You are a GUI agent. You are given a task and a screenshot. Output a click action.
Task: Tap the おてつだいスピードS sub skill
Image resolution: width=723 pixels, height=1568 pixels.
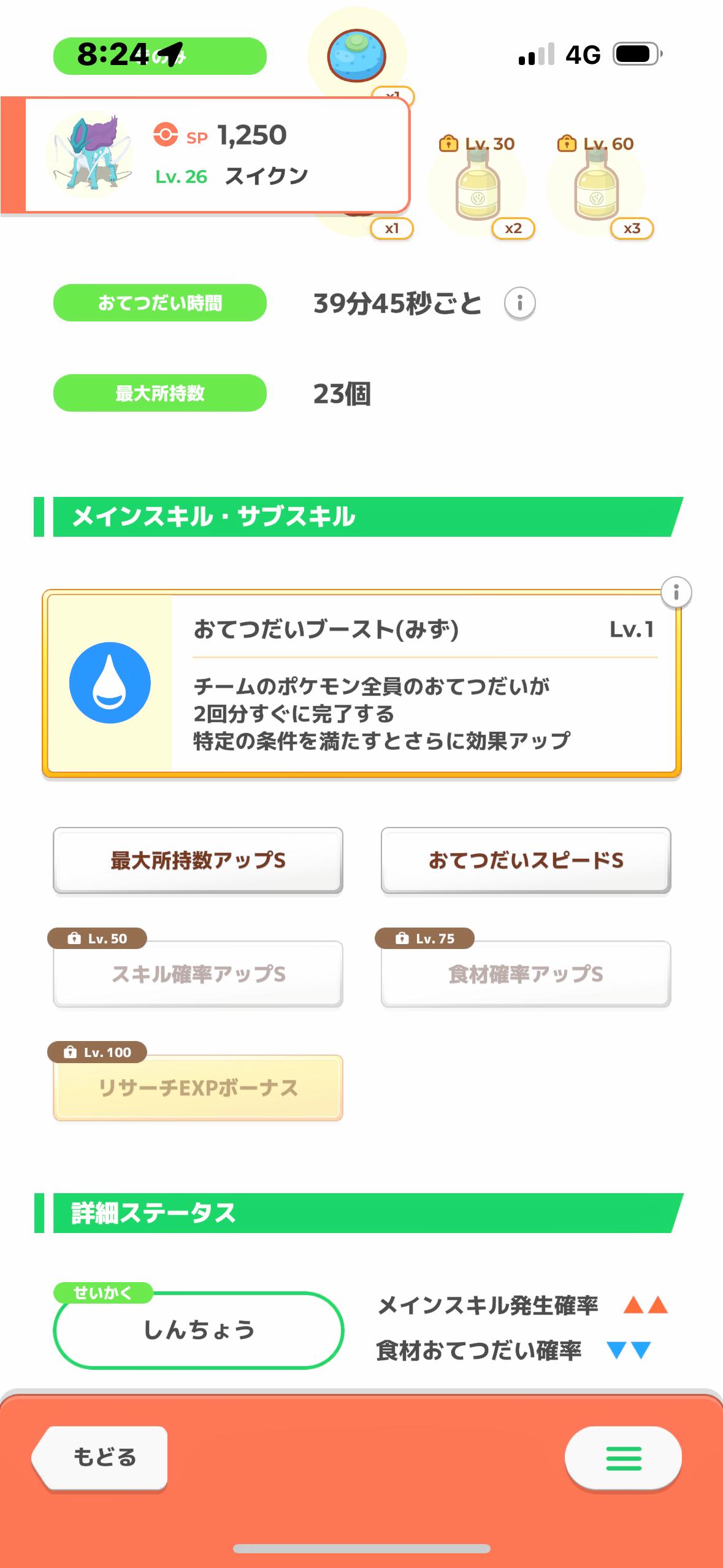pos(526,860)
